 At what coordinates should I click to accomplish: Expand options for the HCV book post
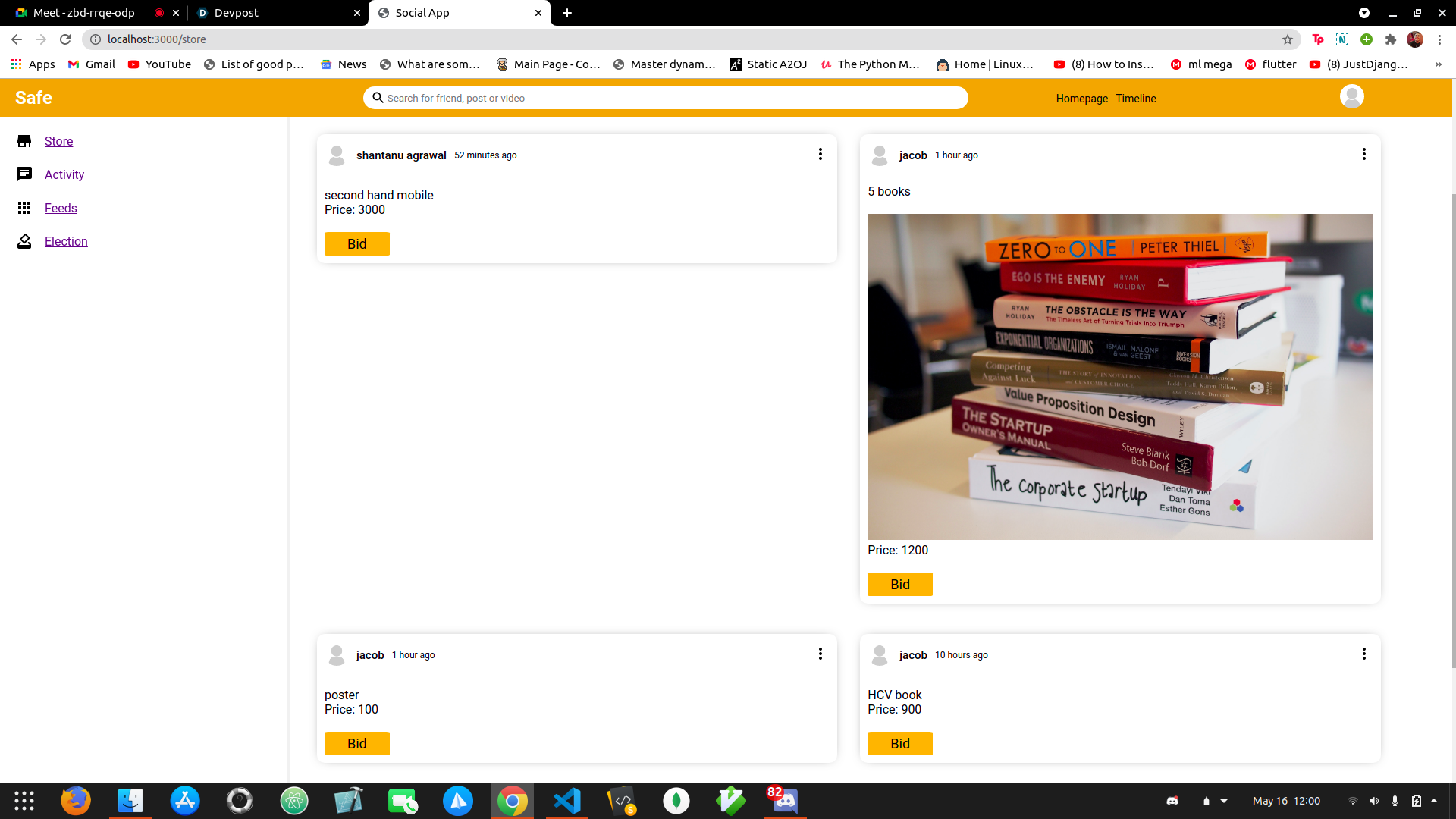click(x=1363, y=654)
